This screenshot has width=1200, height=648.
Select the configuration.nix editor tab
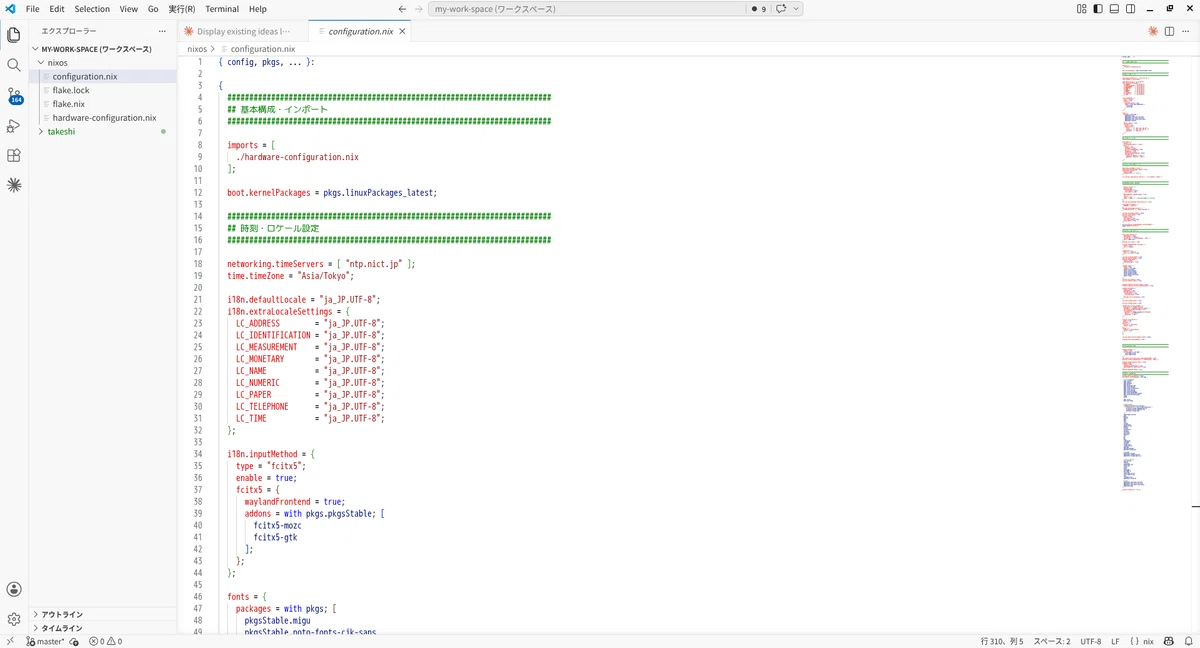click(x=360, y=31)
